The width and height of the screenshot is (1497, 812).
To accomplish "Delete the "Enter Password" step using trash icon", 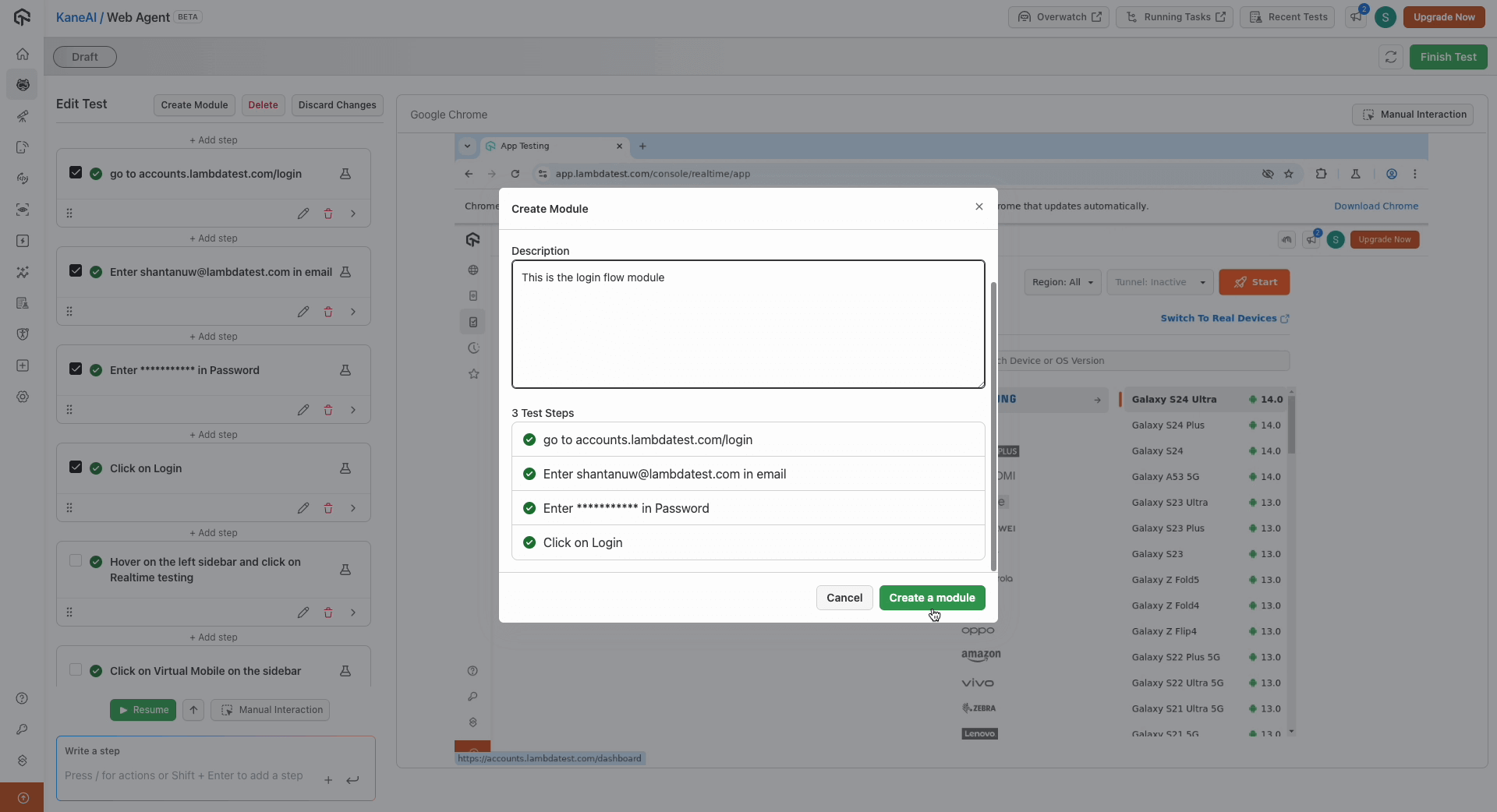I will [328, 410].
